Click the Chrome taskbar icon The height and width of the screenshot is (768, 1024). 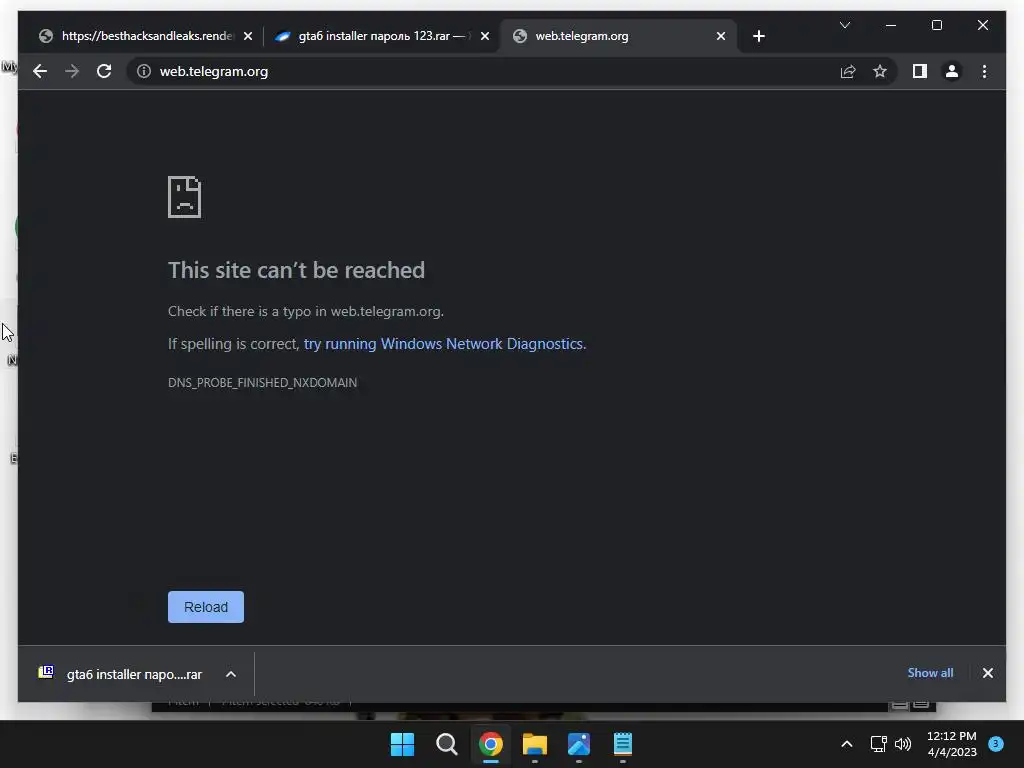pyautogui.click(x=490, y=744)
